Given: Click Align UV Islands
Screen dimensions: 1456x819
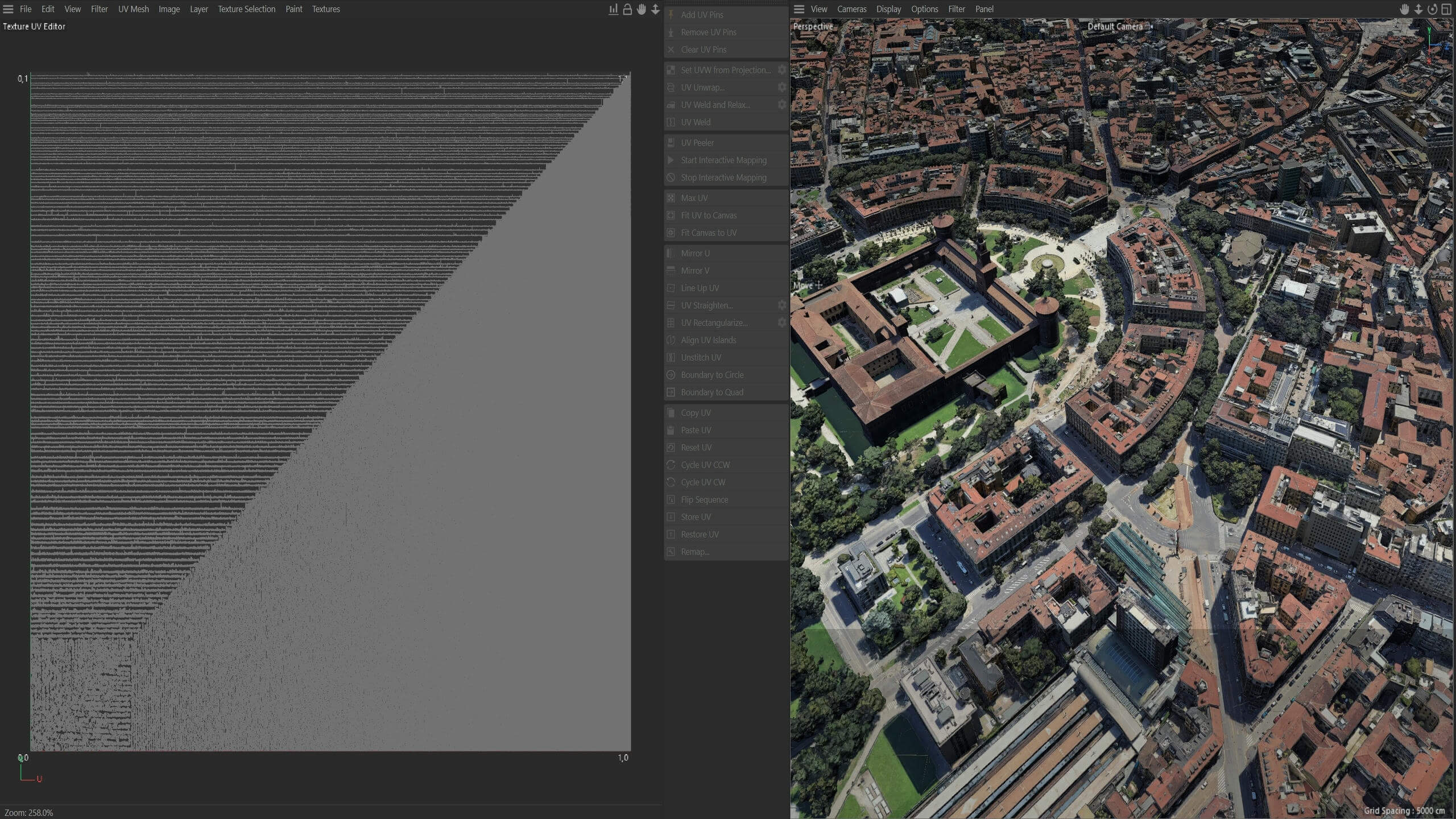Looking at the screenshot, I should click(726, 340).
